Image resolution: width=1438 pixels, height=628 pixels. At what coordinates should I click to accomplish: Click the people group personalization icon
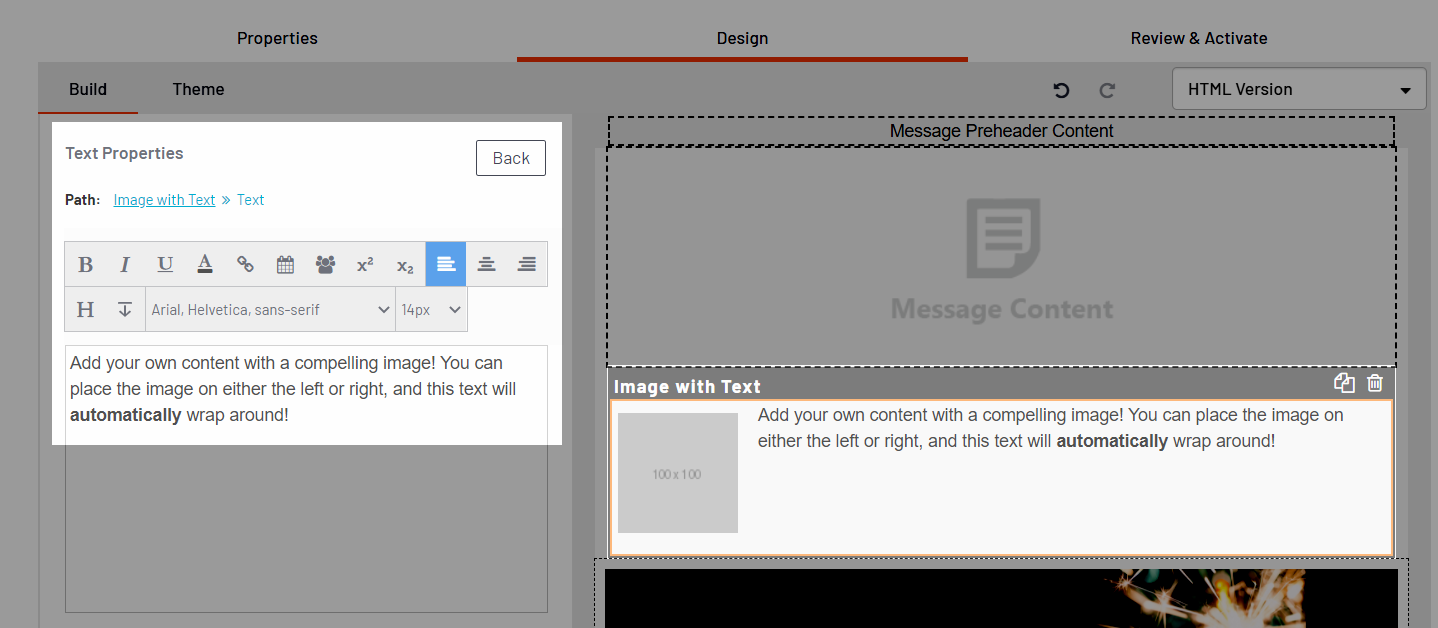[x=325, y=264]
